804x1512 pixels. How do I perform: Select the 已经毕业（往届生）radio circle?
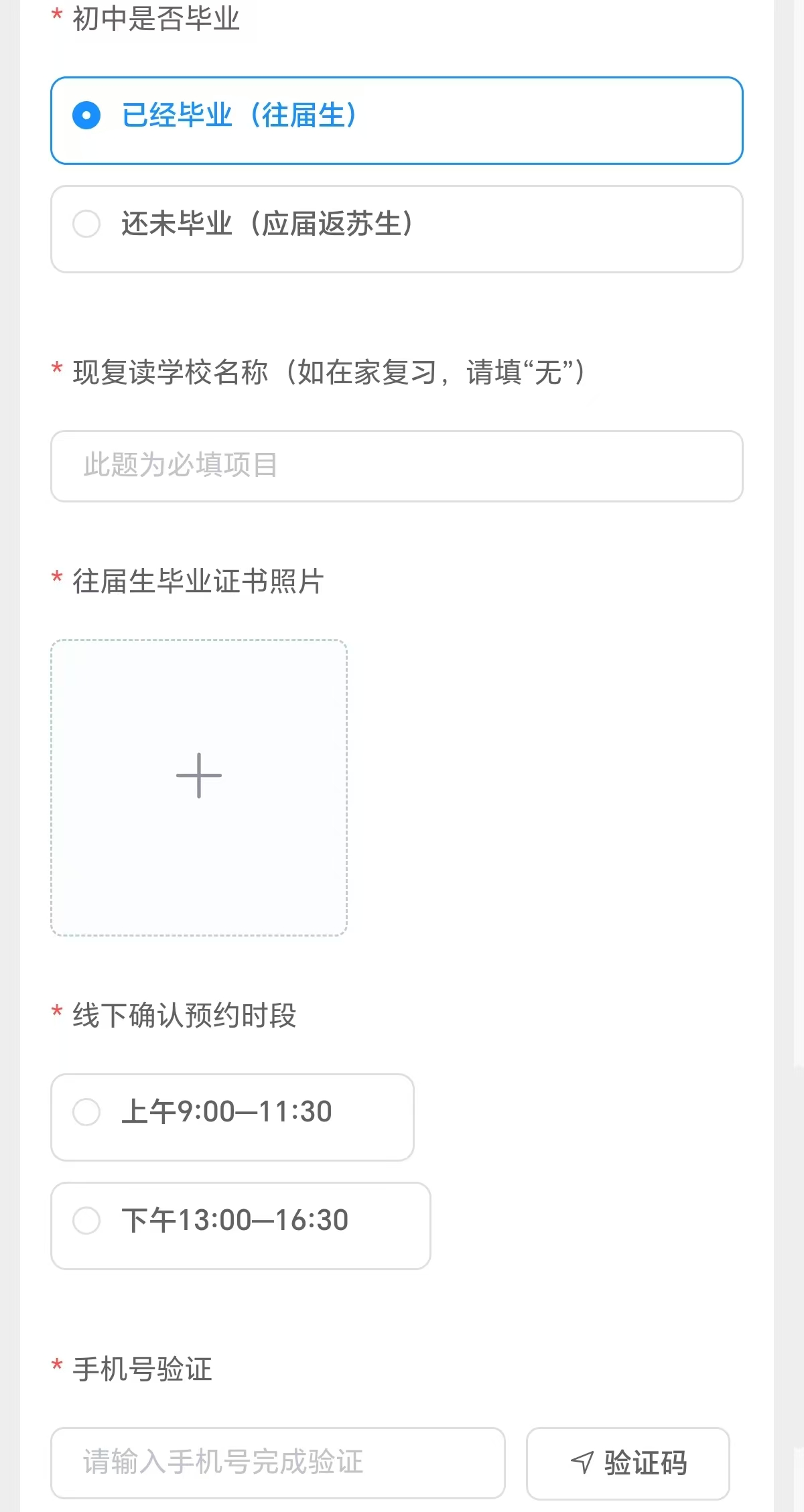pyautogui.click(x=86, y=115)
